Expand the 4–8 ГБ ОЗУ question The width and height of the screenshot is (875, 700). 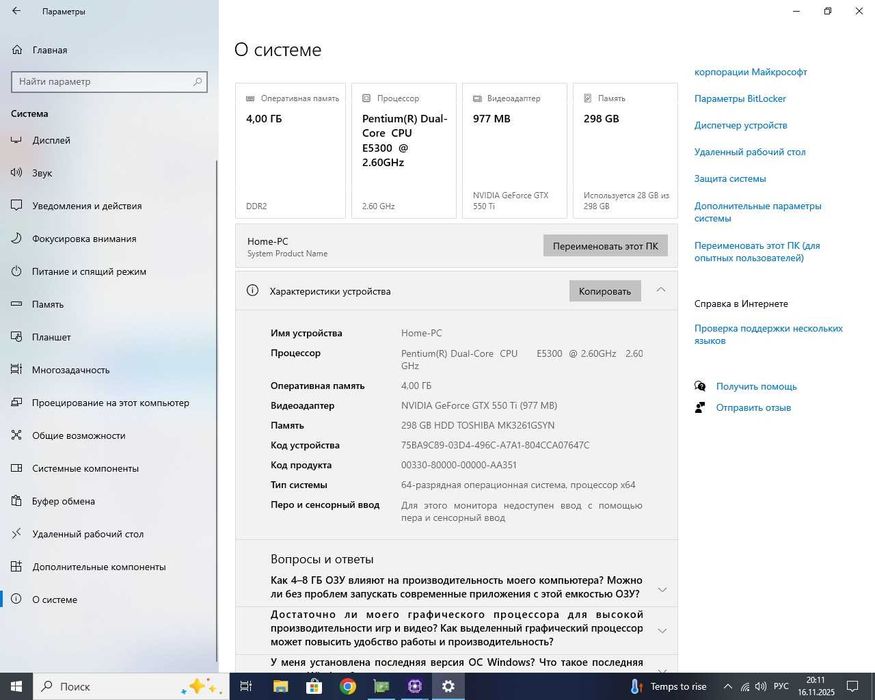tap(662, 589)
